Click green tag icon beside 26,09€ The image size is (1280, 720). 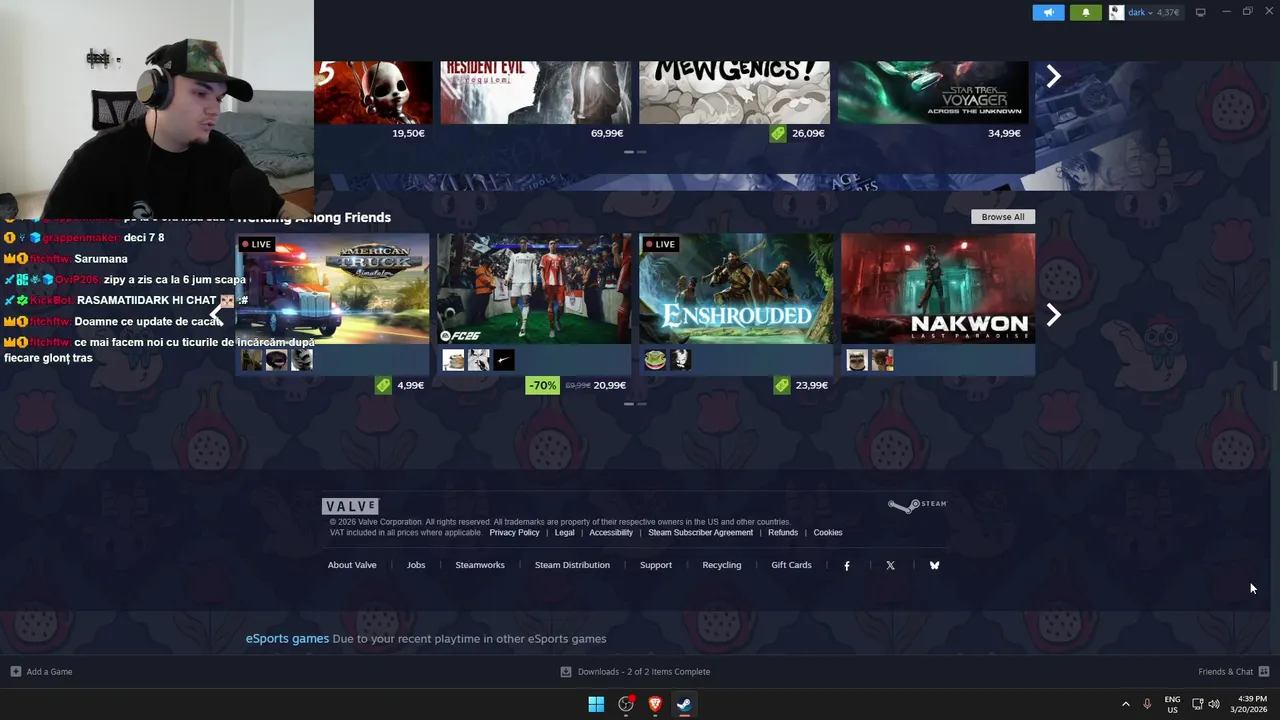pos(778,133)
